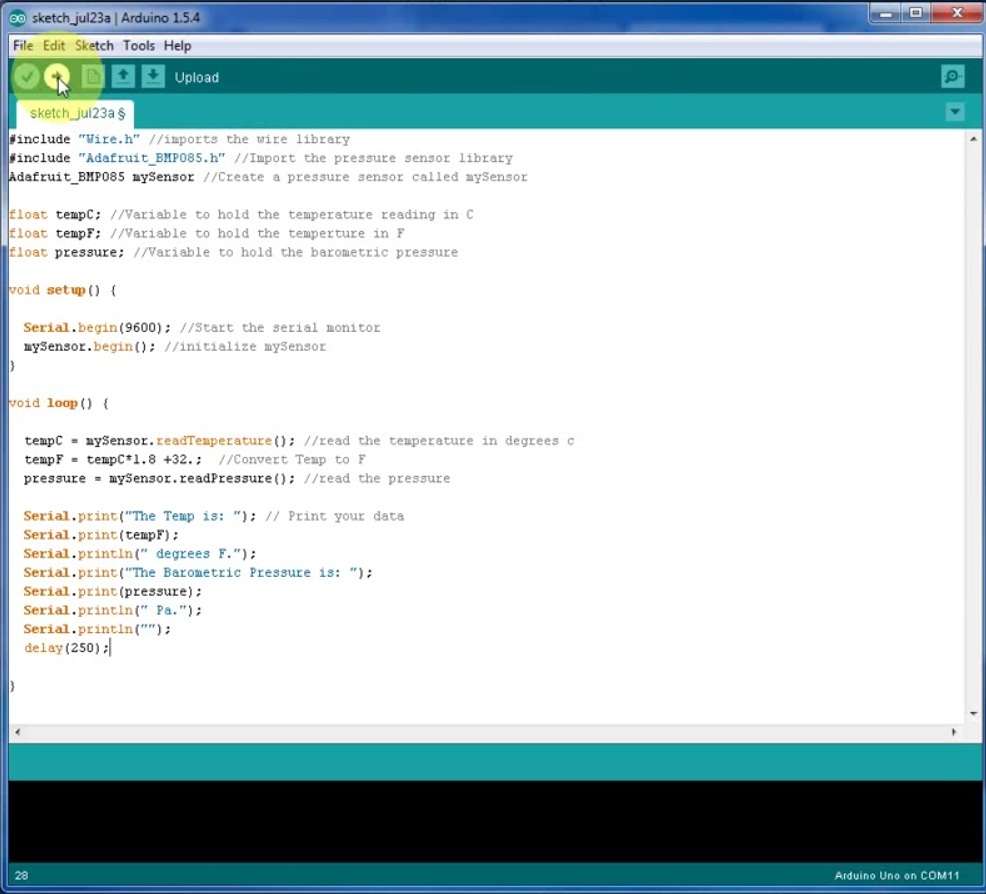Screen dimensions: 986x894
Task: Click '//imports the wire library' comment
Action: click(x=249, y=139)
